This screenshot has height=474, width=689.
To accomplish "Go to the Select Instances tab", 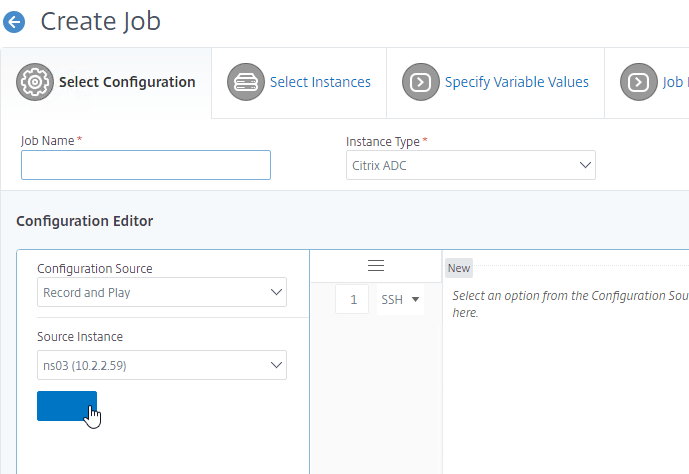I will coord(320,82).
